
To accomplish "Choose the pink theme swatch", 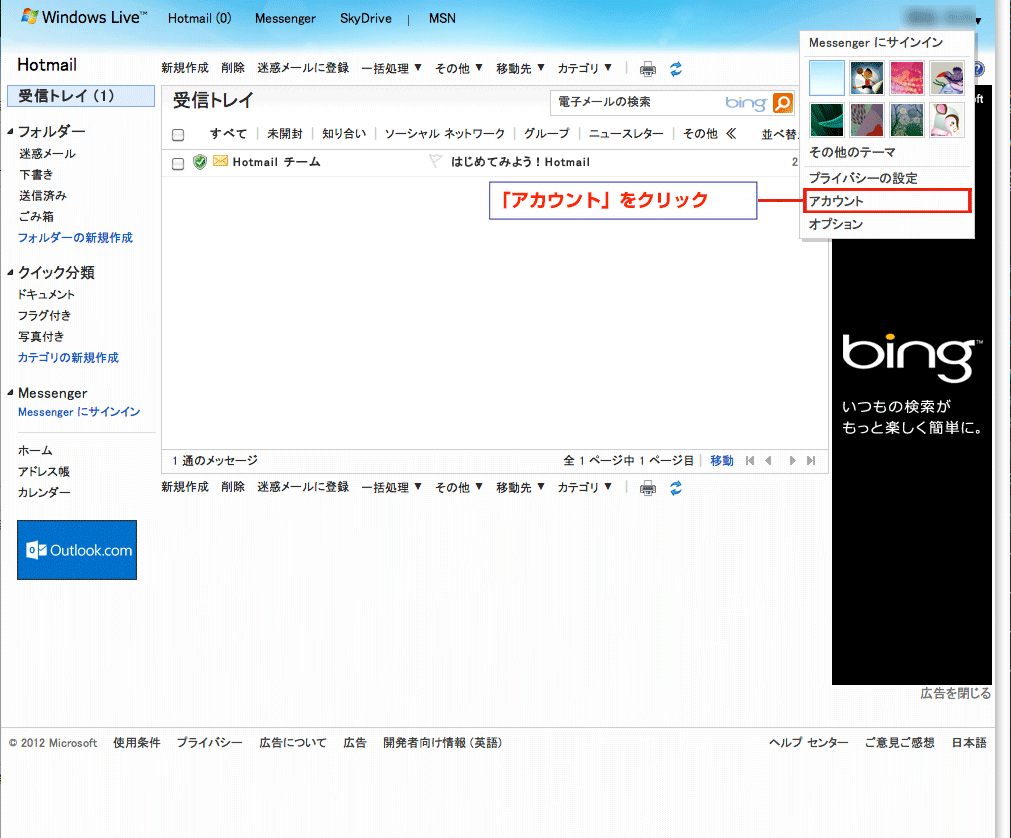I will tap(907, 78).
